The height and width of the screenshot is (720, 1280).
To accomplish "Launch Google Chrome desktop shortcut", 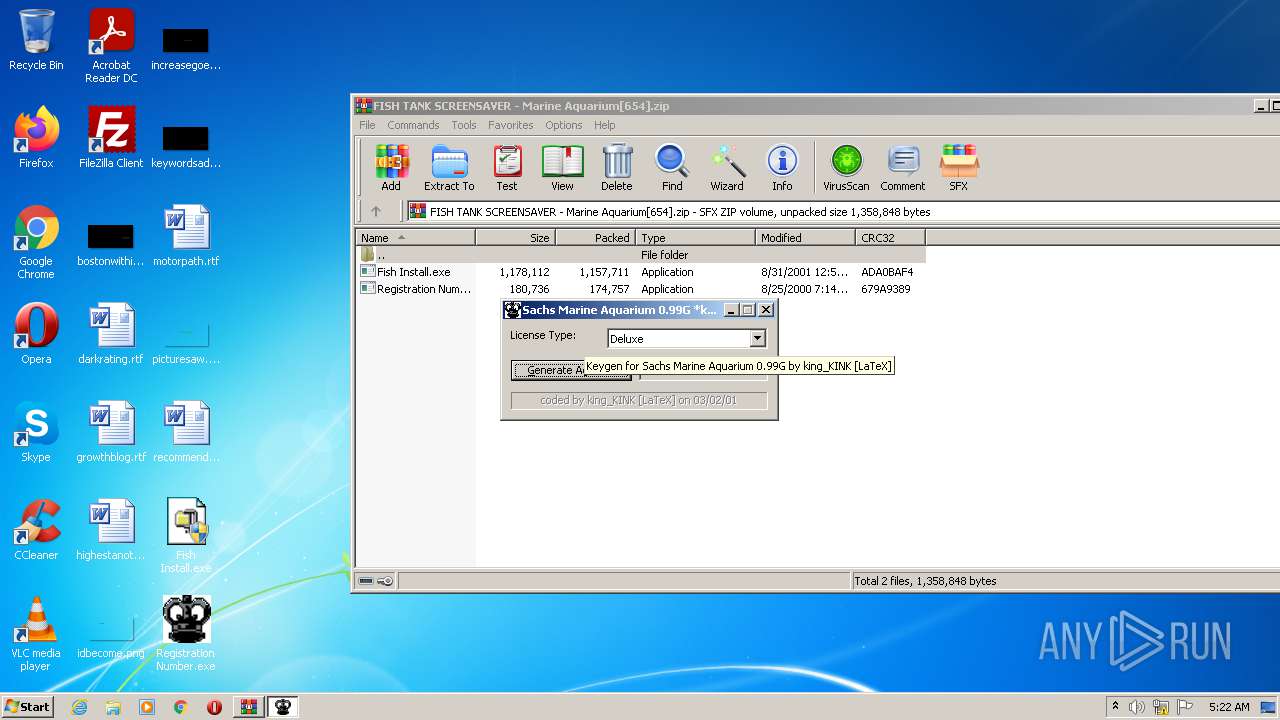I will coord(36,242).
